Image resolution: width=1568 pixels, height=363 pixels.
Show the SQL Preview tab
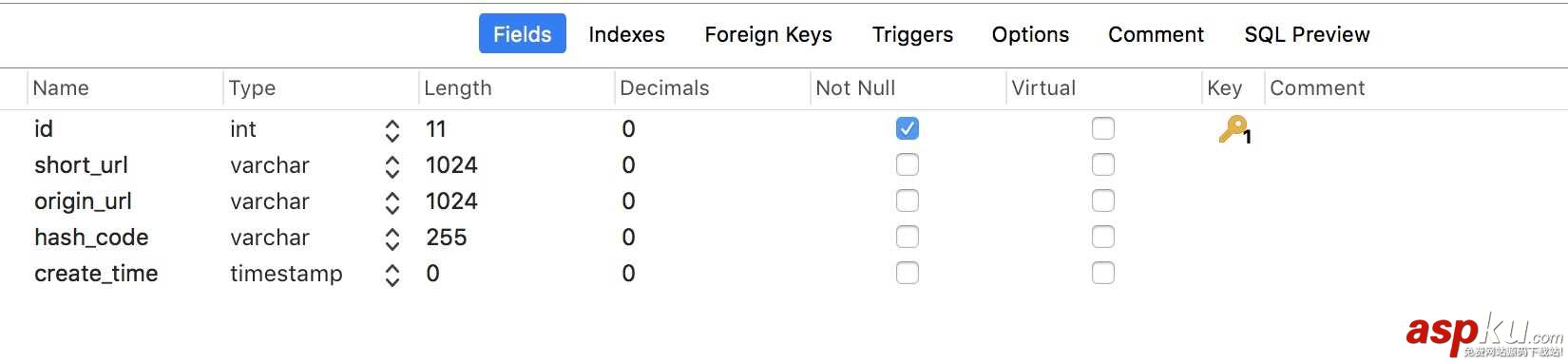point(1307,34)
